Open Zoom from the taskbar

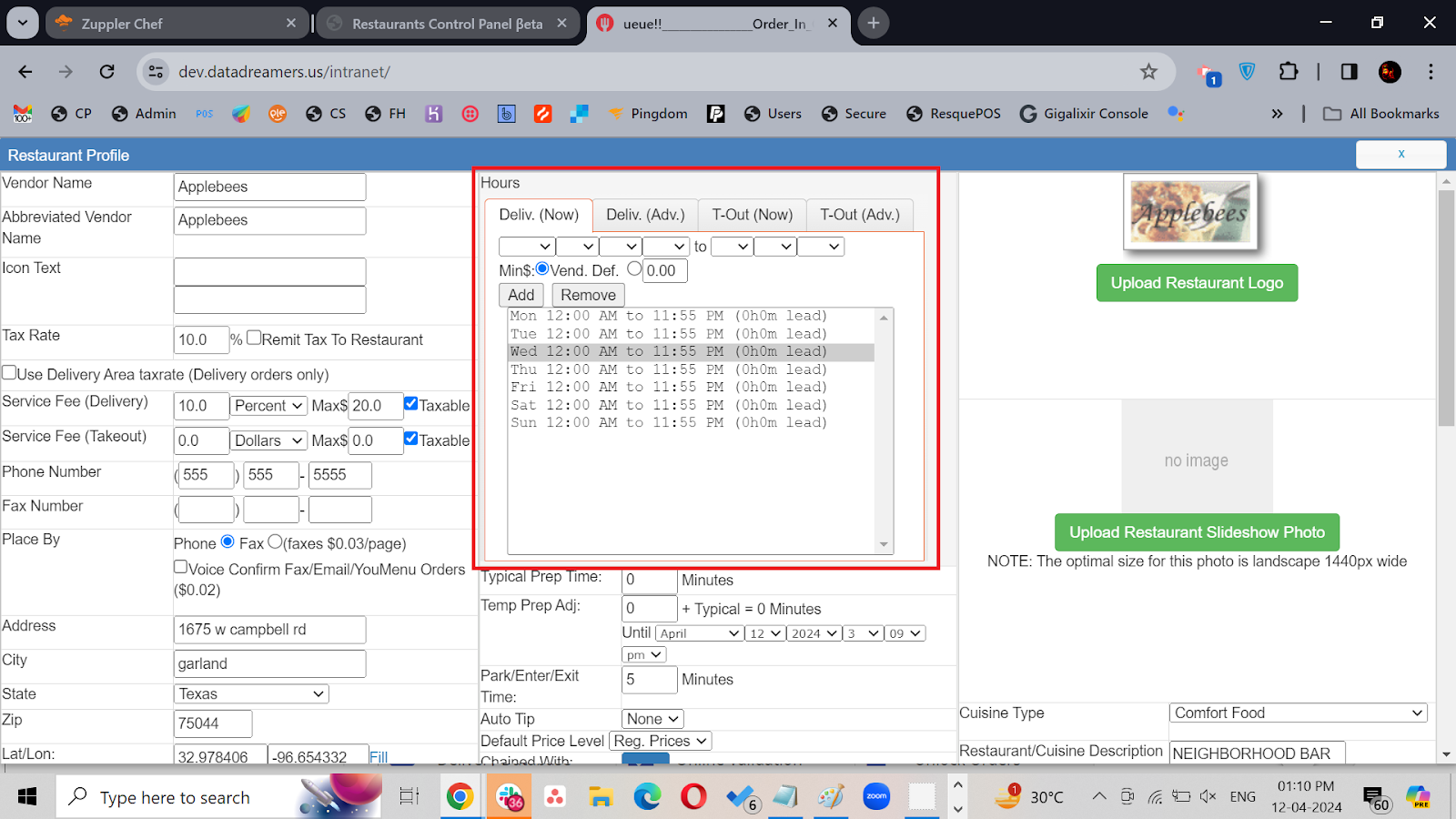click(x=876, y=797)
